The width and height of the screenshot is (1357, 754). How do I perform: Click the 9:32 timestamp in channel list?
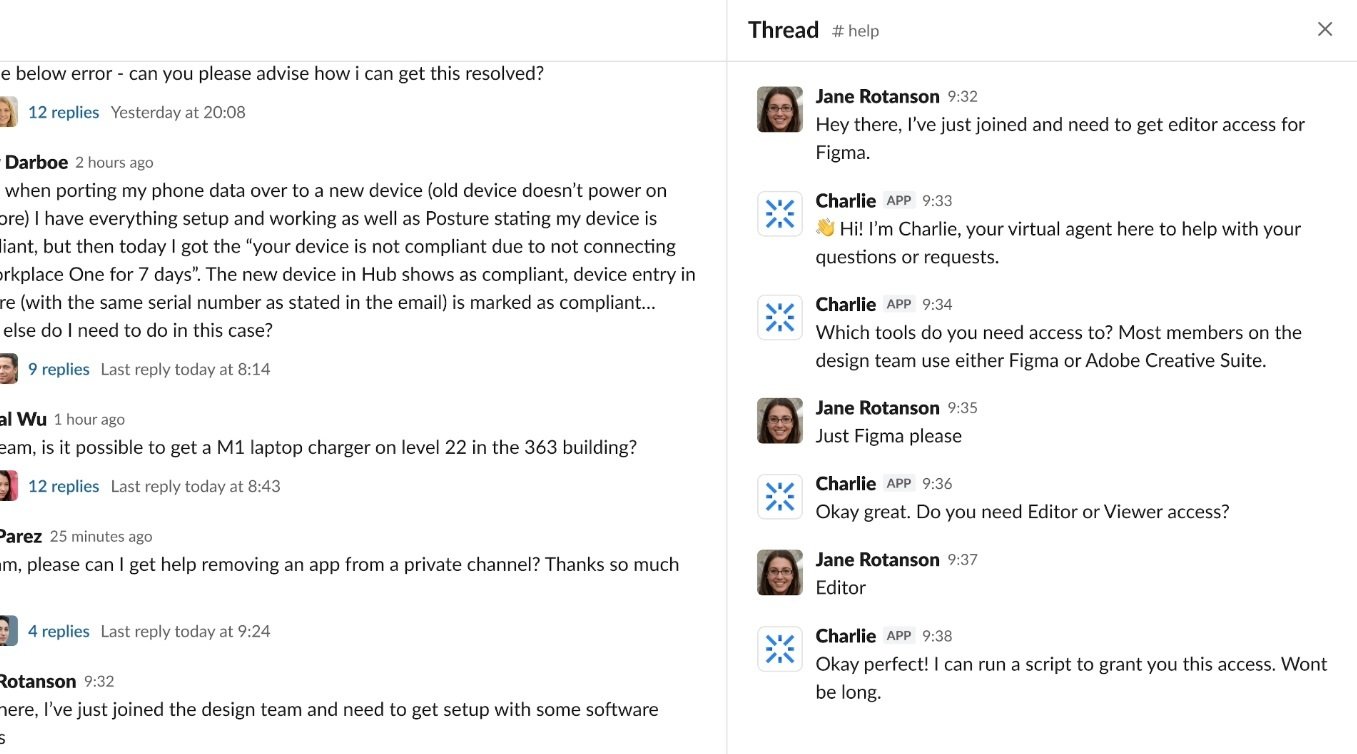click(99, 682)
